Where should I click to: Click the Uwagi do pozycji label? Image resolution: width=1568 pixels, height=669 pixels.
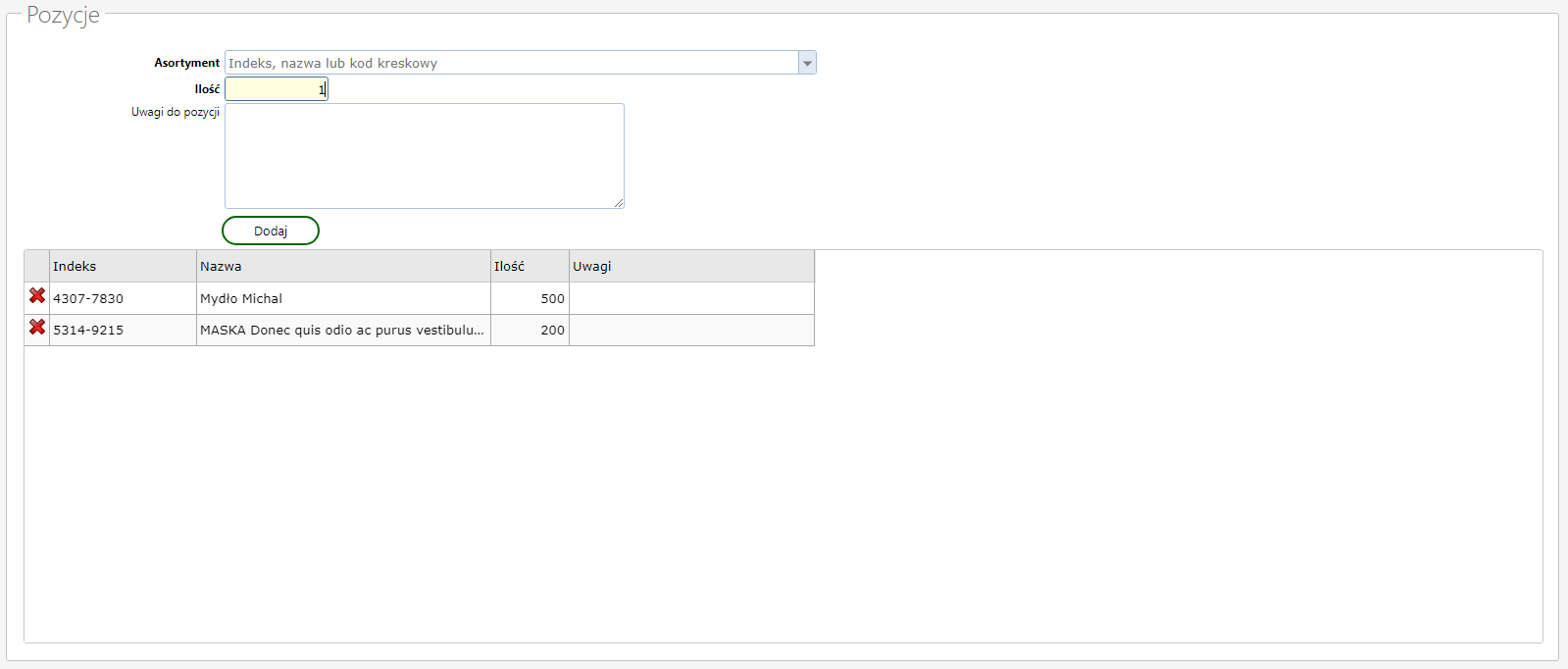coord(176,112)
